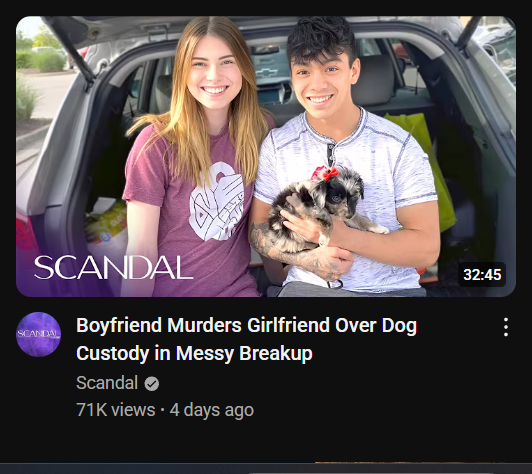Open video via 'Boyfriend Murders Girlfriend Over Dog' title
Image resolution: width=532 pixels, height=474 pixels.
click(246, 325)
